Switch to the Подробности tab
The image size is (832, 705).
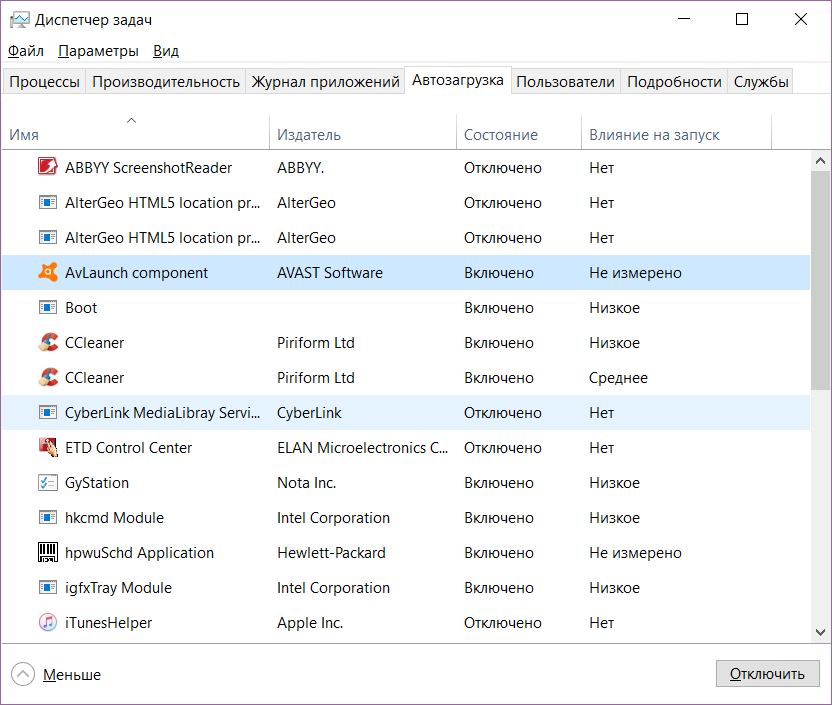click(674, 82)
